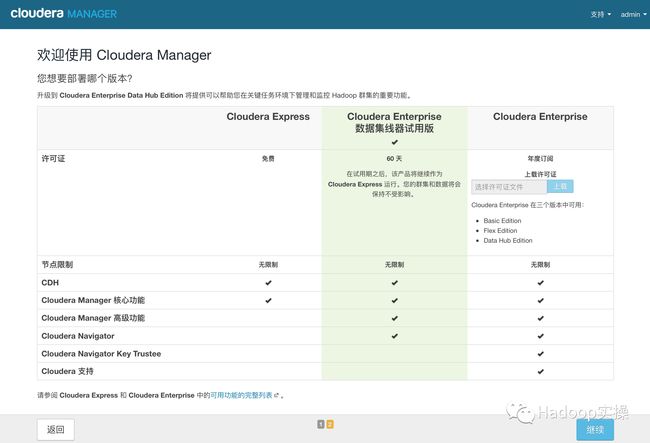Go to wizard step 1 indicator
The width and height of the screenshot is (650, 443).
pos(321,424)
